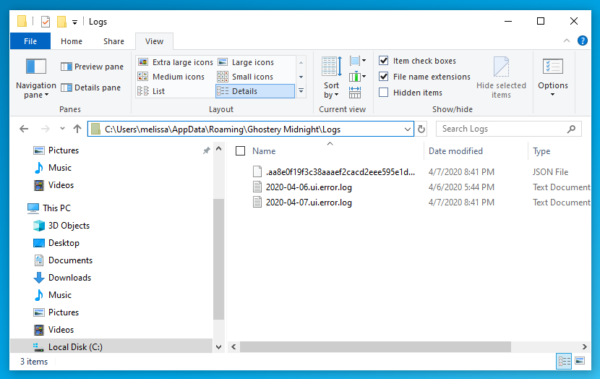The width and height of the screenshot is (600, 379).
Task: Switch layout to List view
Action: (x=151, y=91)
